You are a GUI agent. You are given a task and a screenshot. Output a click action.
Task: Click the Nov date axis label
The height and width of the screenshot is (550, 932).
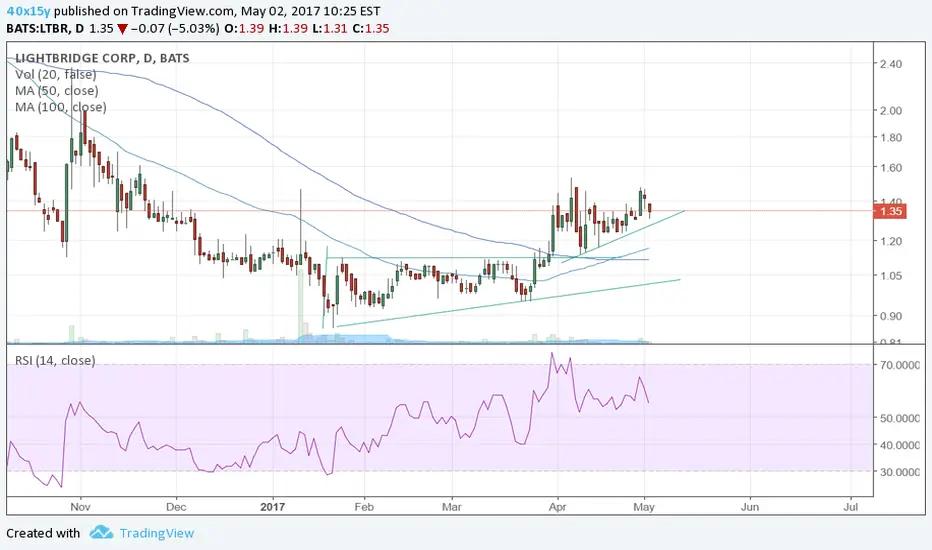pos(80,507)
